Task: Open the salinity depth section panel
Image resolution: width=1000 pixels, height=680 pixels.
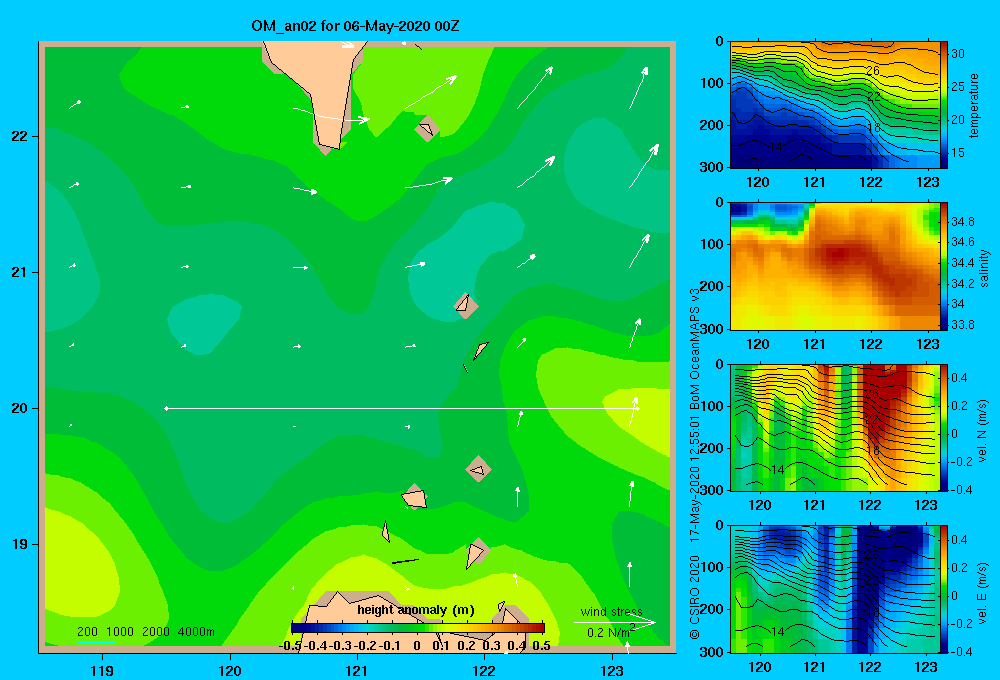Action: click(x=835, y=267)
